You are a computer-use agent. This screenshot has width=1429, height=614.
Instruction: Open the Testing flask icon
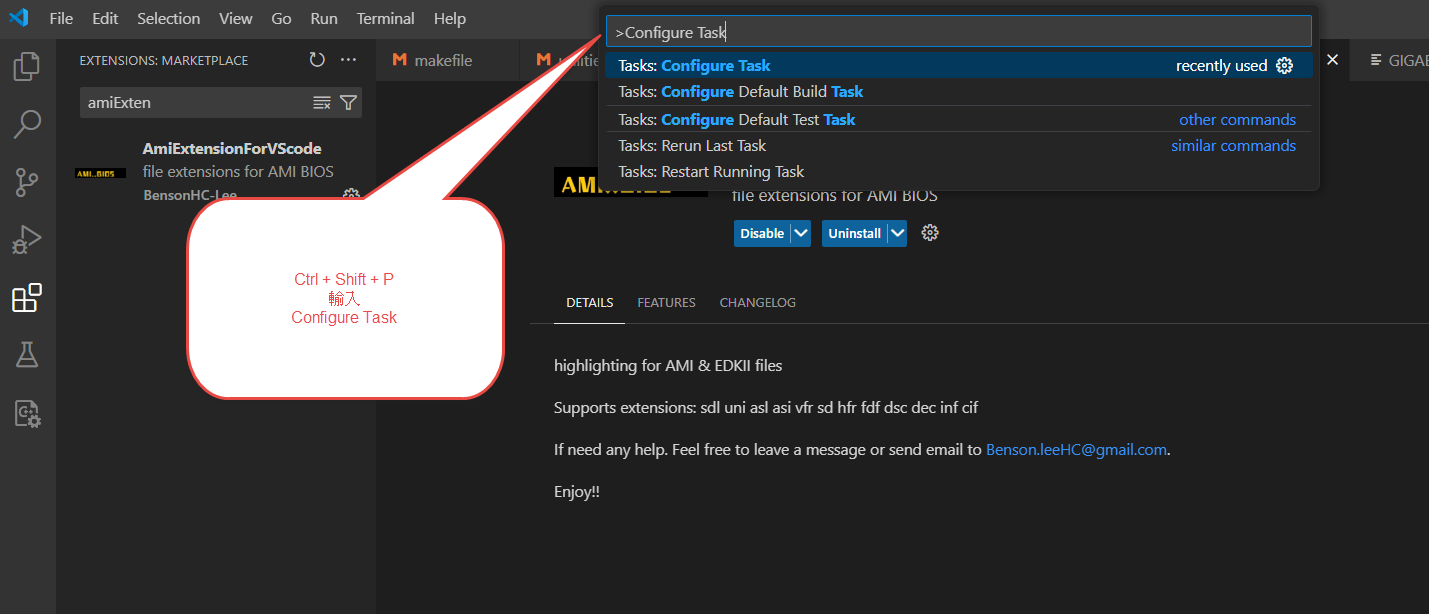tap(27, 355)
